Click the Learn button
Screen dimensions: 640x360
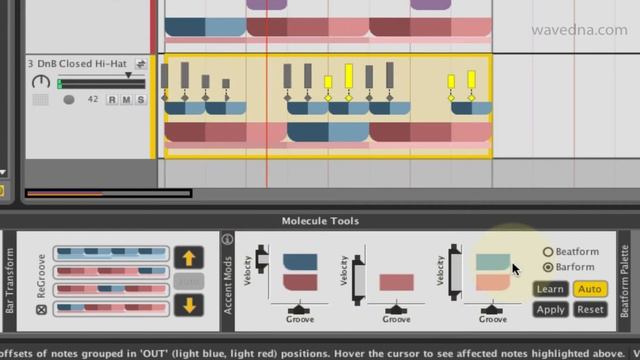(550, 289)
